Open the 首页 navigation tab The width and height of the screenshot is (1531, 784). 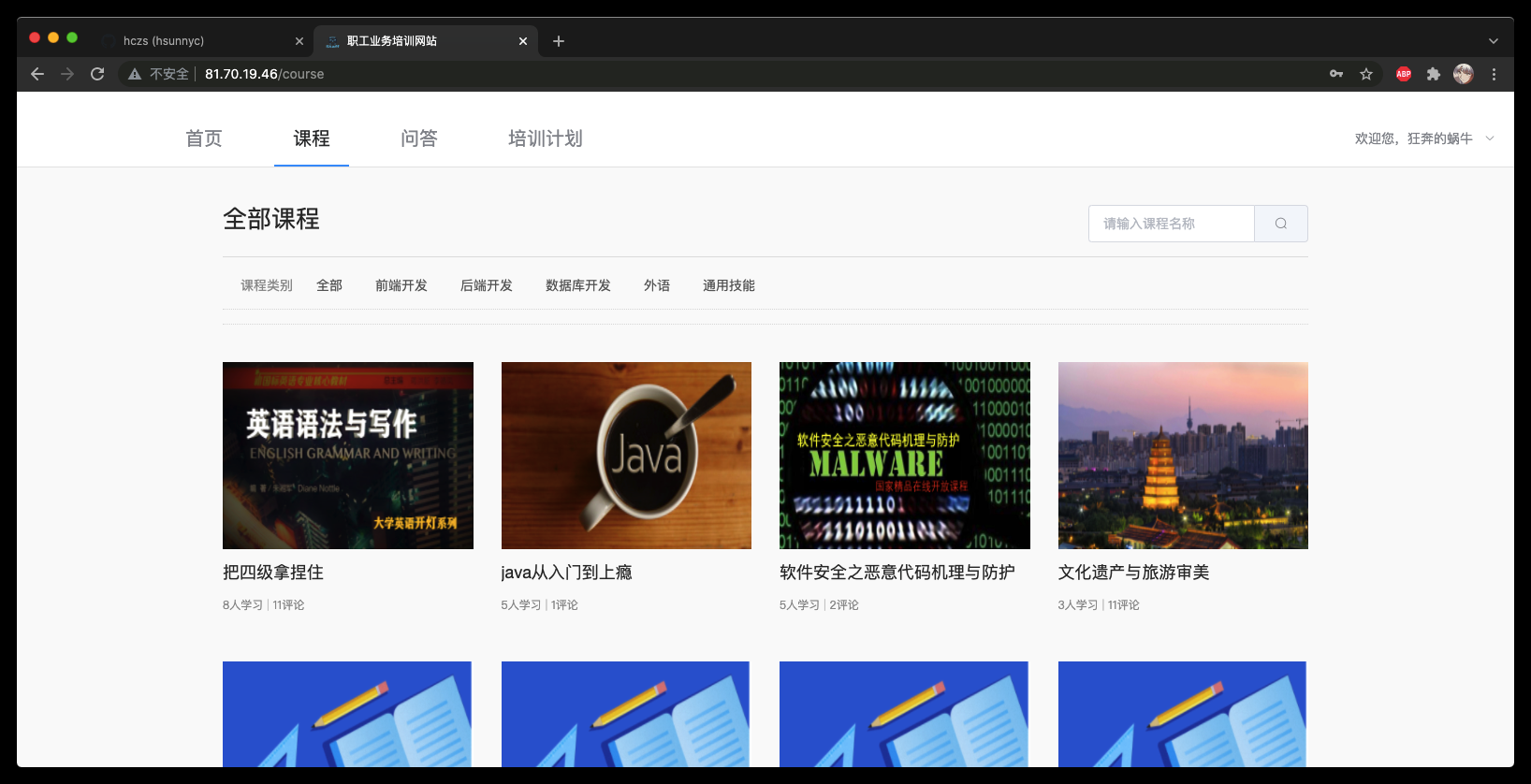coord(204,138)
